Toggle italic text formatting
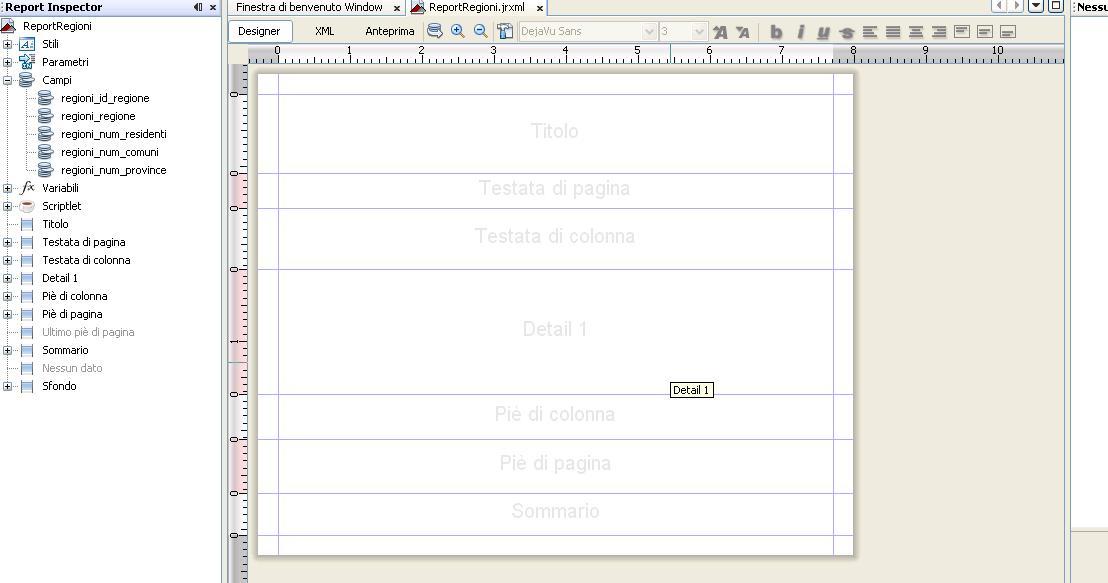 tap(800, 32)
